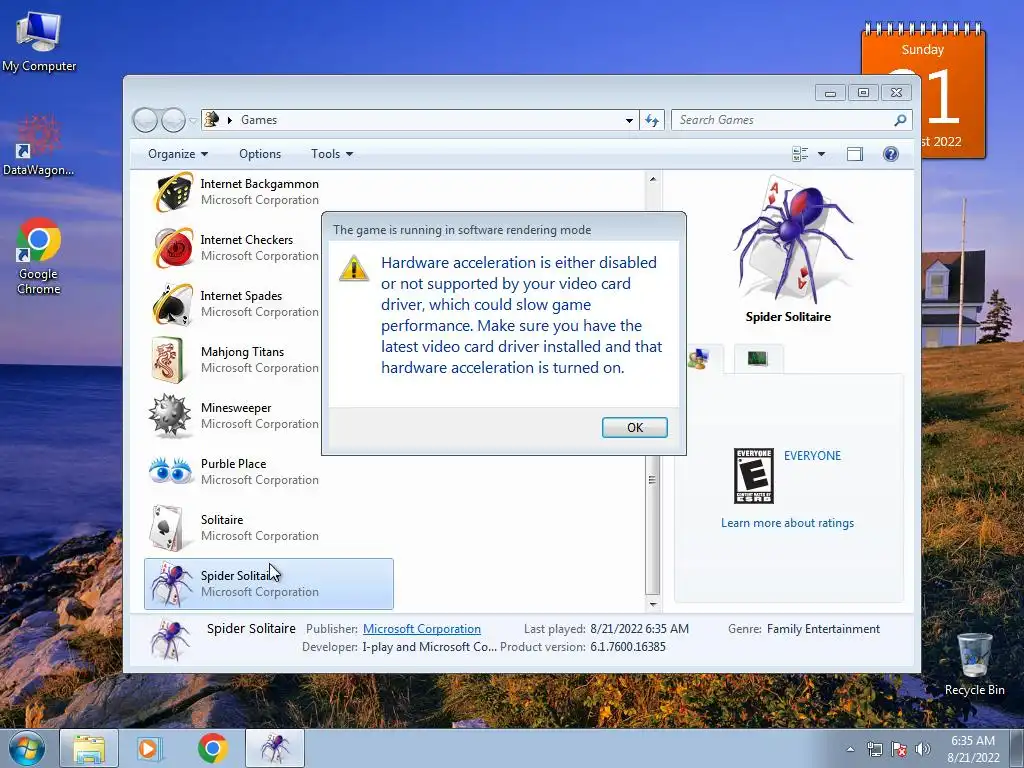Select Internet Backgammon dice icon
The width and height of the screenshot is (1024, 768).
[173, 192]
